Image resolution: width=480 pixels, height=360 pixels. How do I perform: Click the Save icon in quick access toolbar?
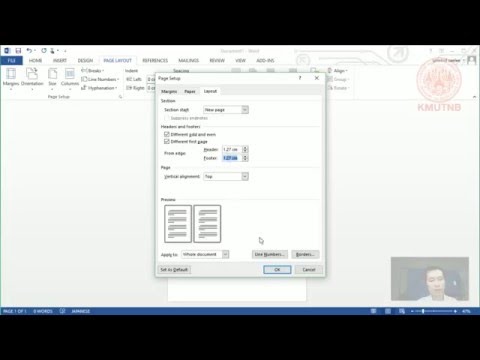click(18, 51)
